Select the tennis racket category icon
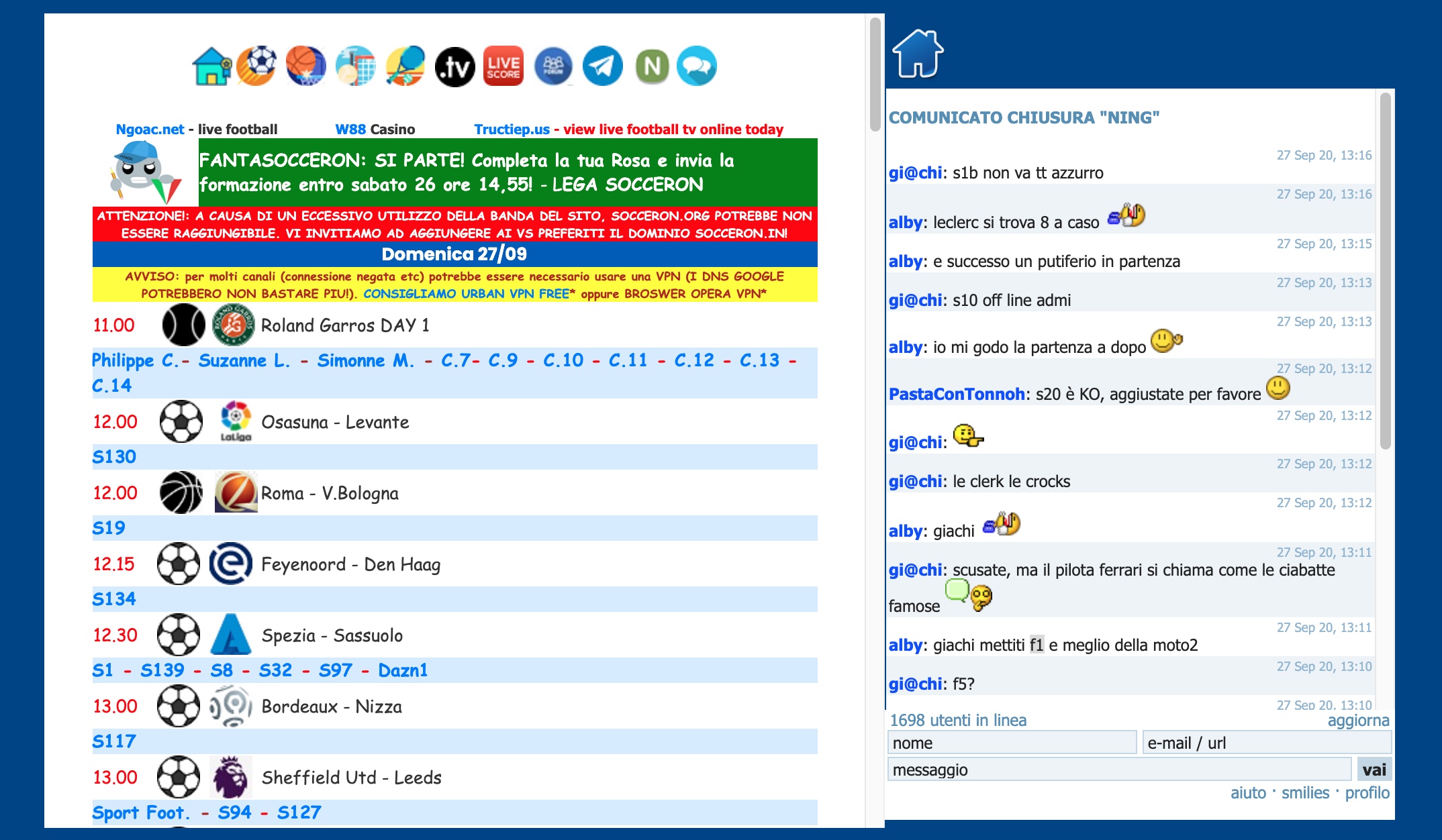This screenshot has height=840, width=1442. pos(405,66)
